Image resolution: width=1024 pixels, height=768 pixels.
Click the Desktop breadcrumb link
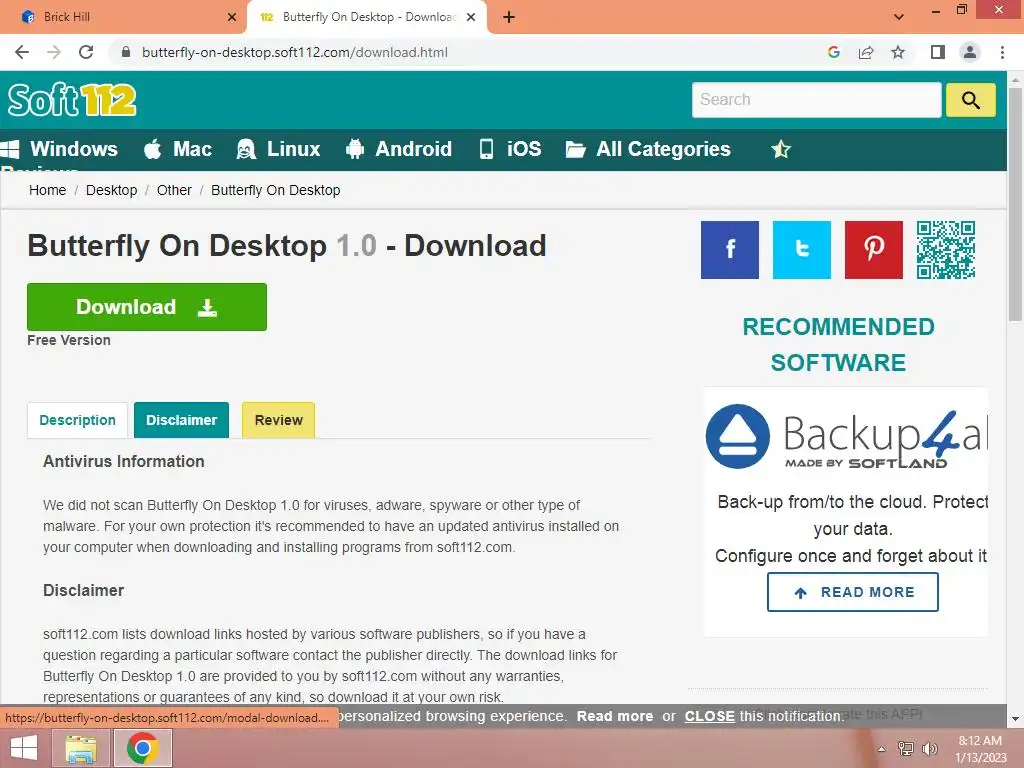coord(112,190)
